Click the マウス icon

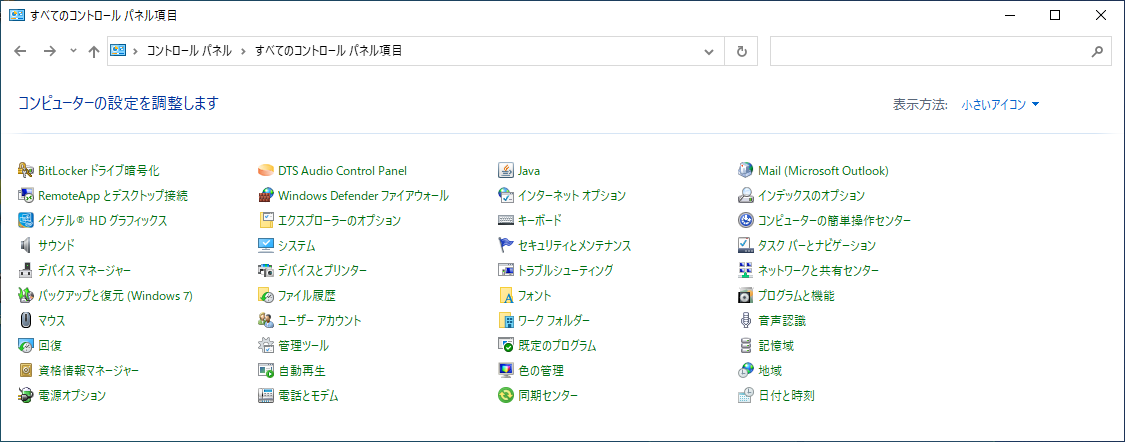coord(26,320)
